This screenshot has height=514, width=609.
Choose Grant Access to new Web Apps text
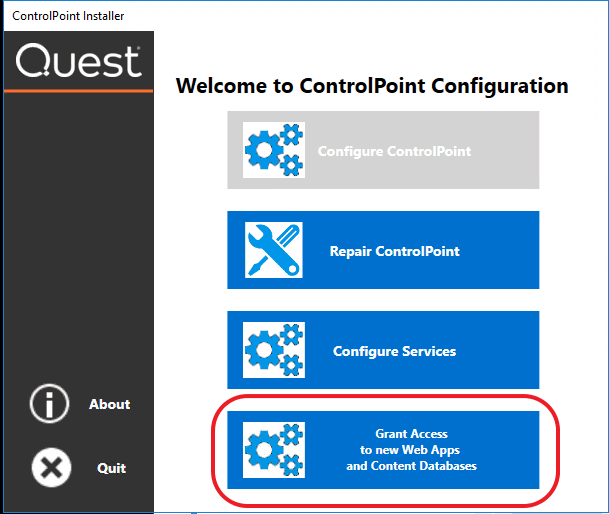pos(411,450)
